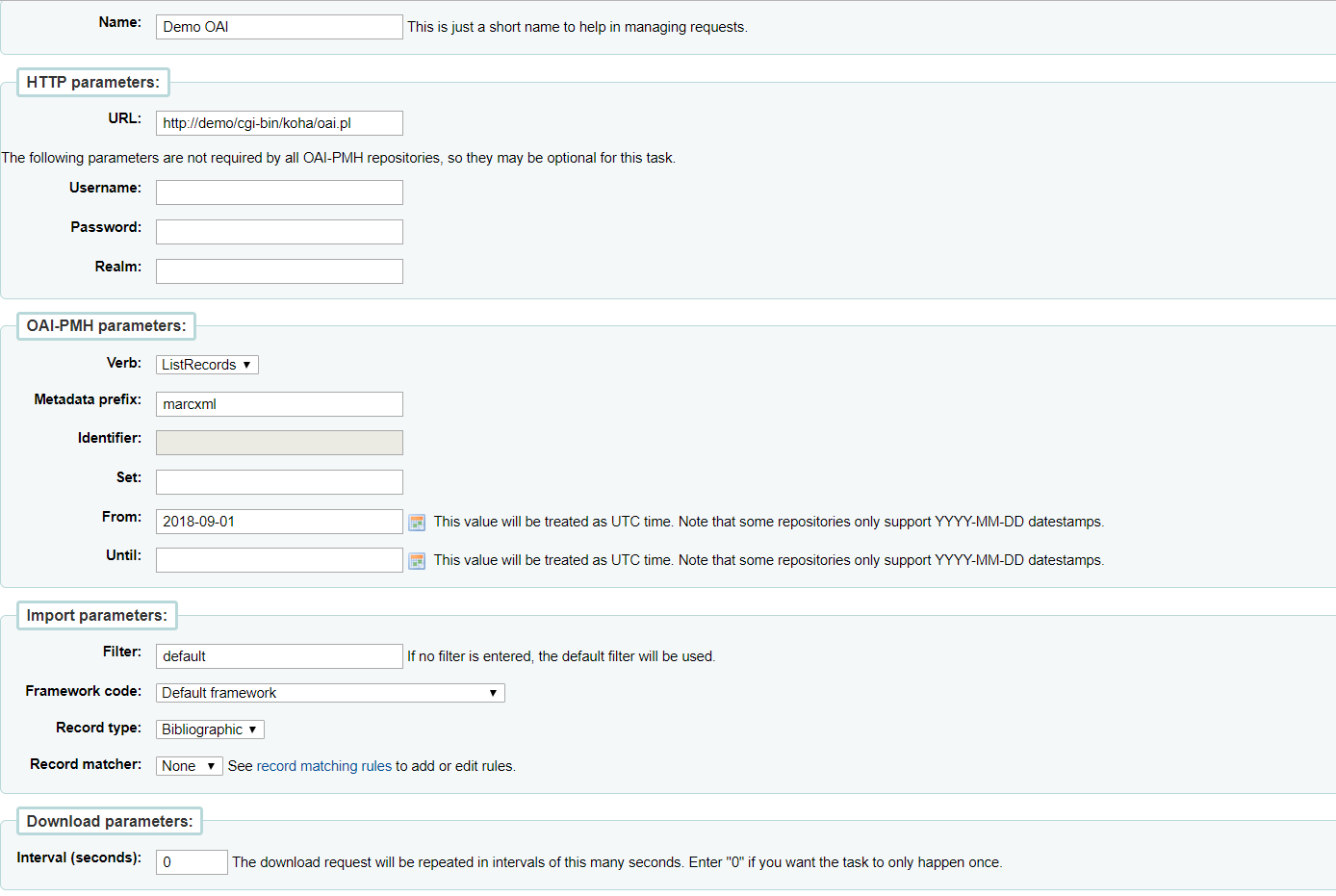The height and width of the screenshot is (896, 1336).
Task: Follow the record matching rules link
Action: coord(323,766)
